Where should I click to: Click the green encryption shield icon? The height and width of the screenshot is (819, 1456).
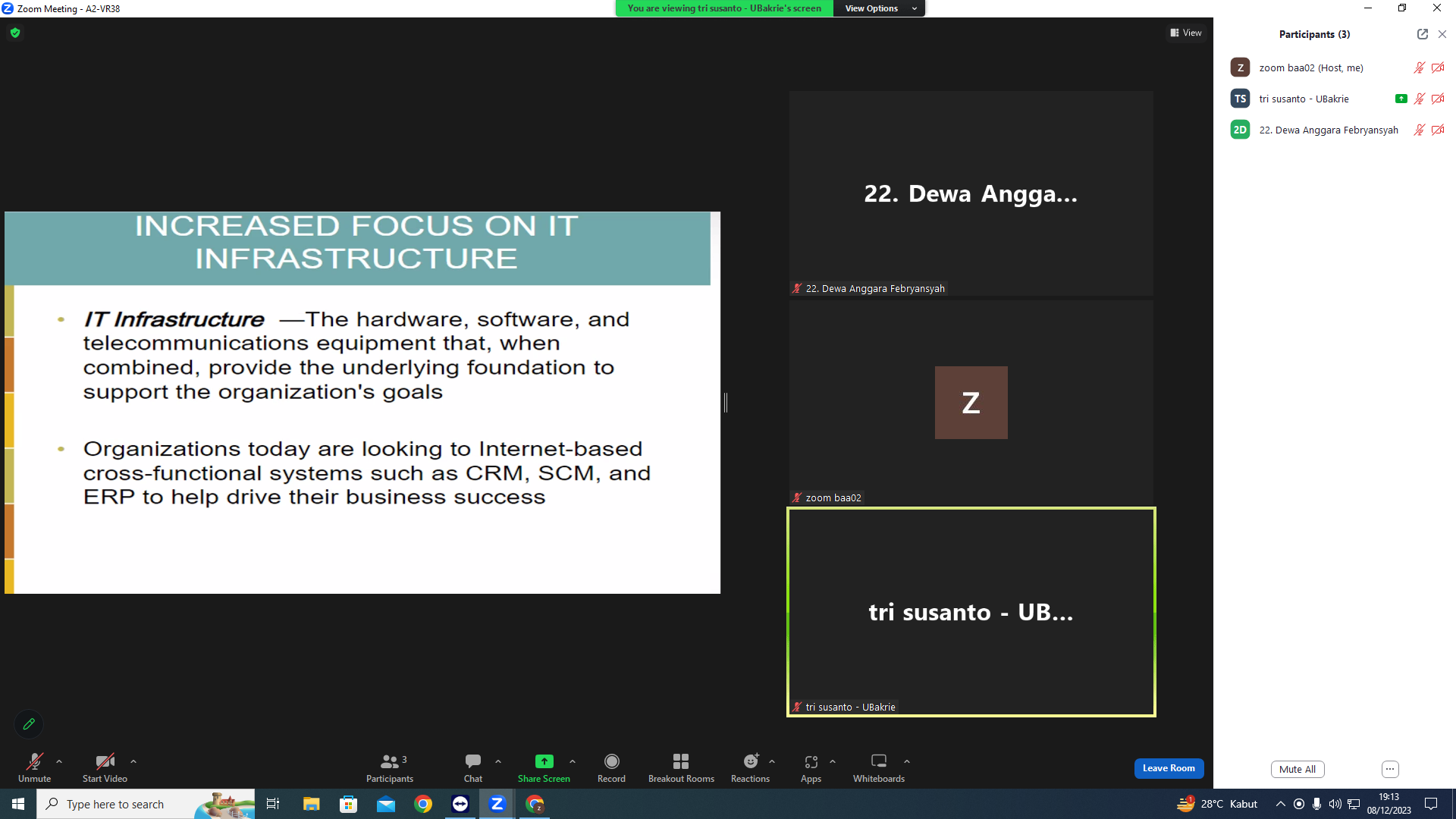(15, 33)
